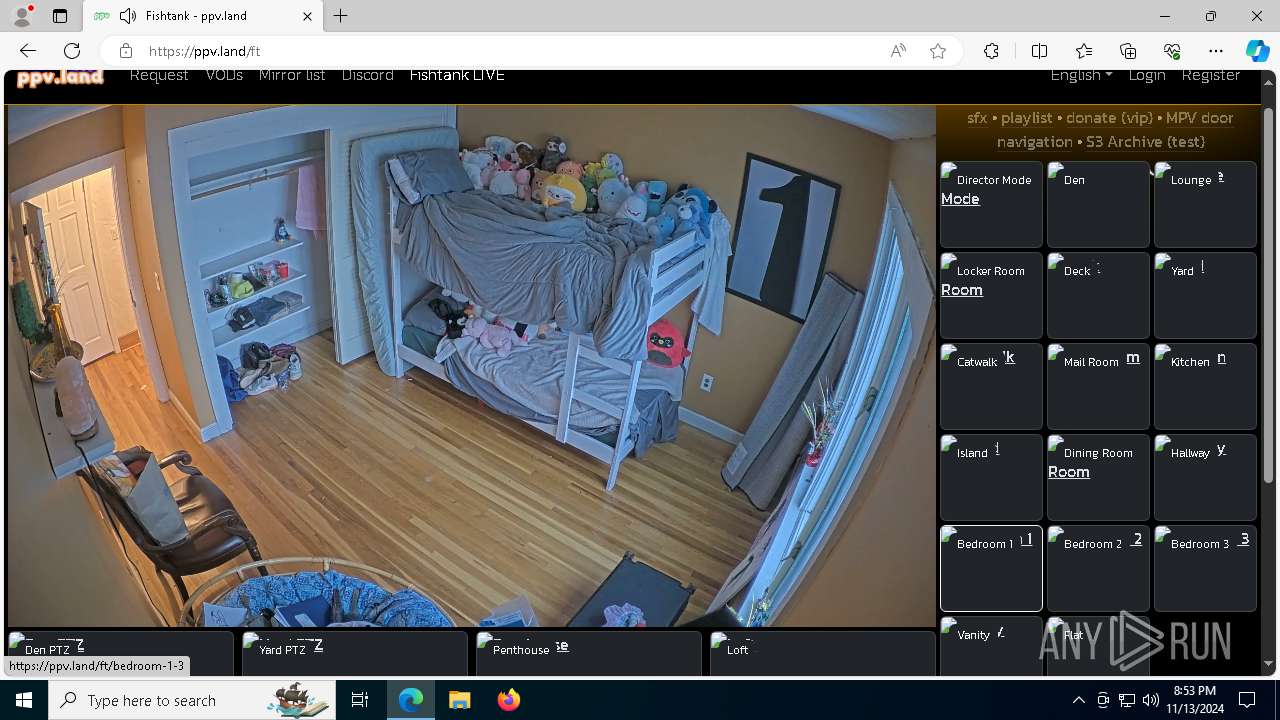
Task: Go back to the previous page
Action: (x=28, y=51)
